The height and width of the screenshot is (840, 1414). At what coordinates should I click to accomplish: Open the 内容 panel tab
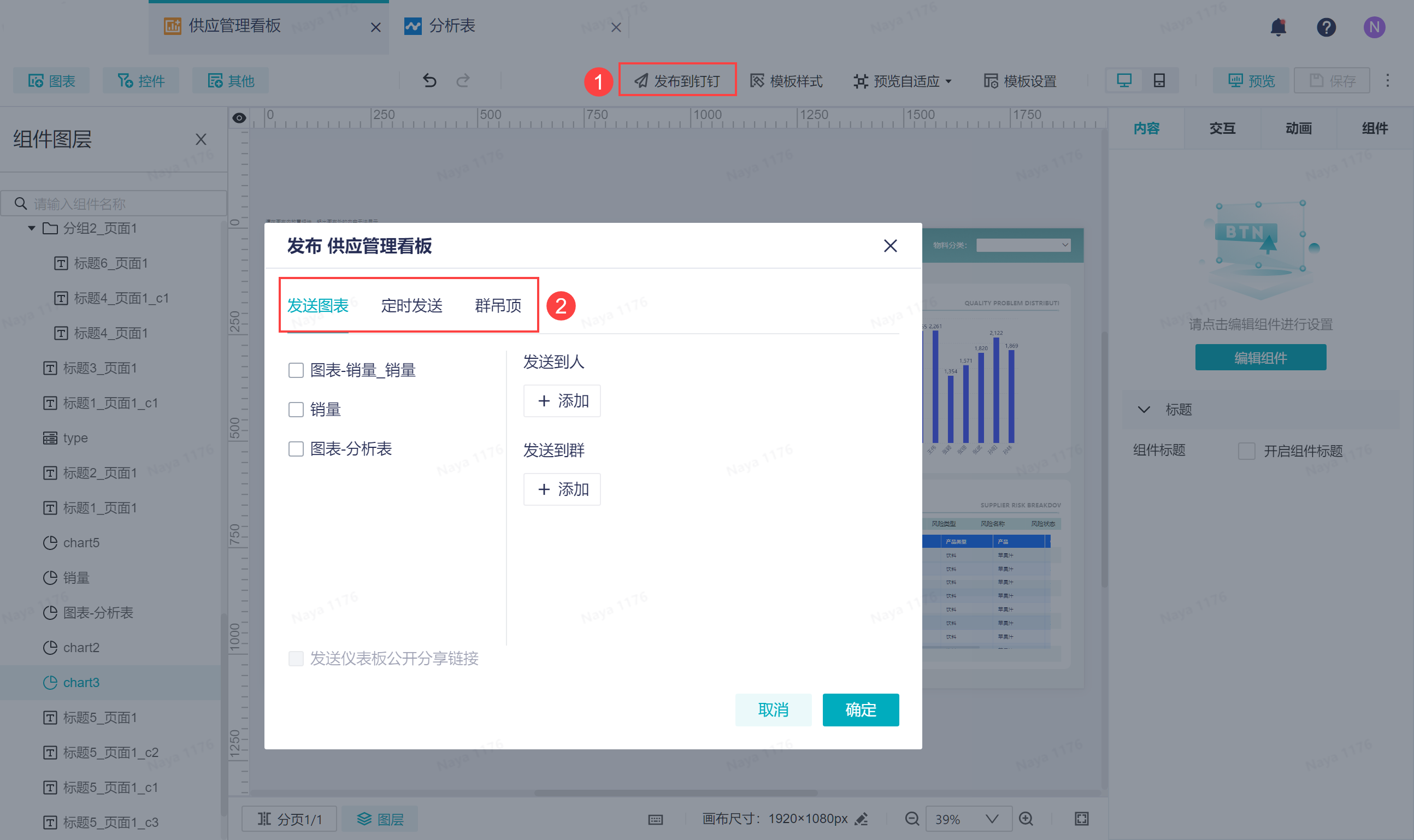(1146, 128)
